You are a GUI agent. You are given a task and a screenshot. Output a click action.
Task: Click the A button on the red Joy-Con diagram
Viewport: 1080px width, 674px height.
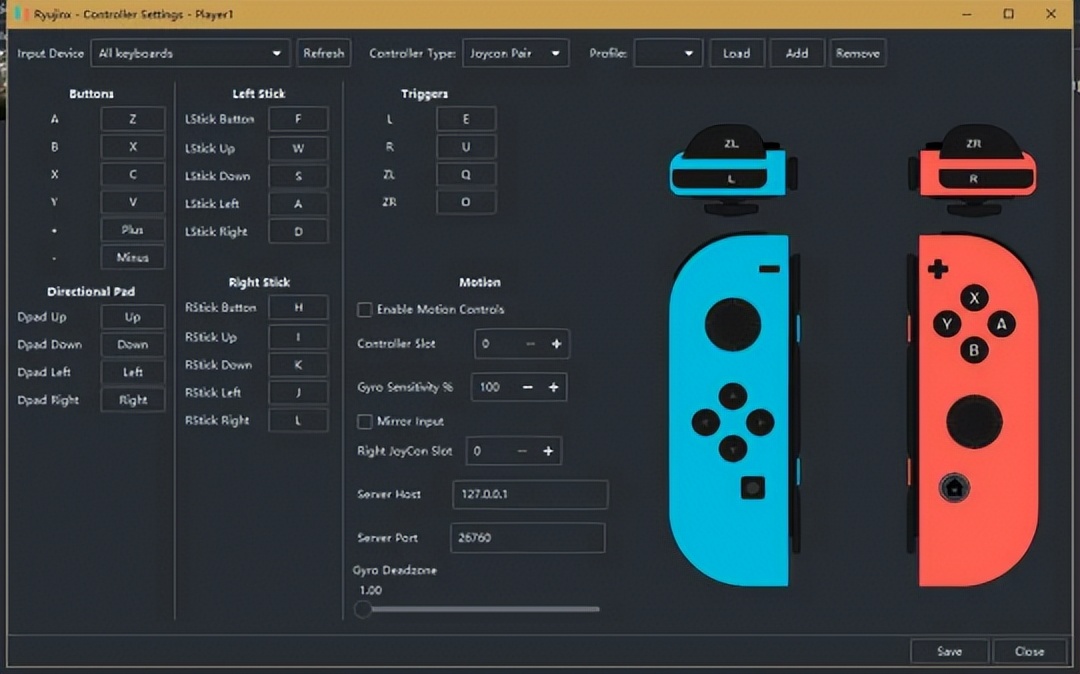(1001, 324)
